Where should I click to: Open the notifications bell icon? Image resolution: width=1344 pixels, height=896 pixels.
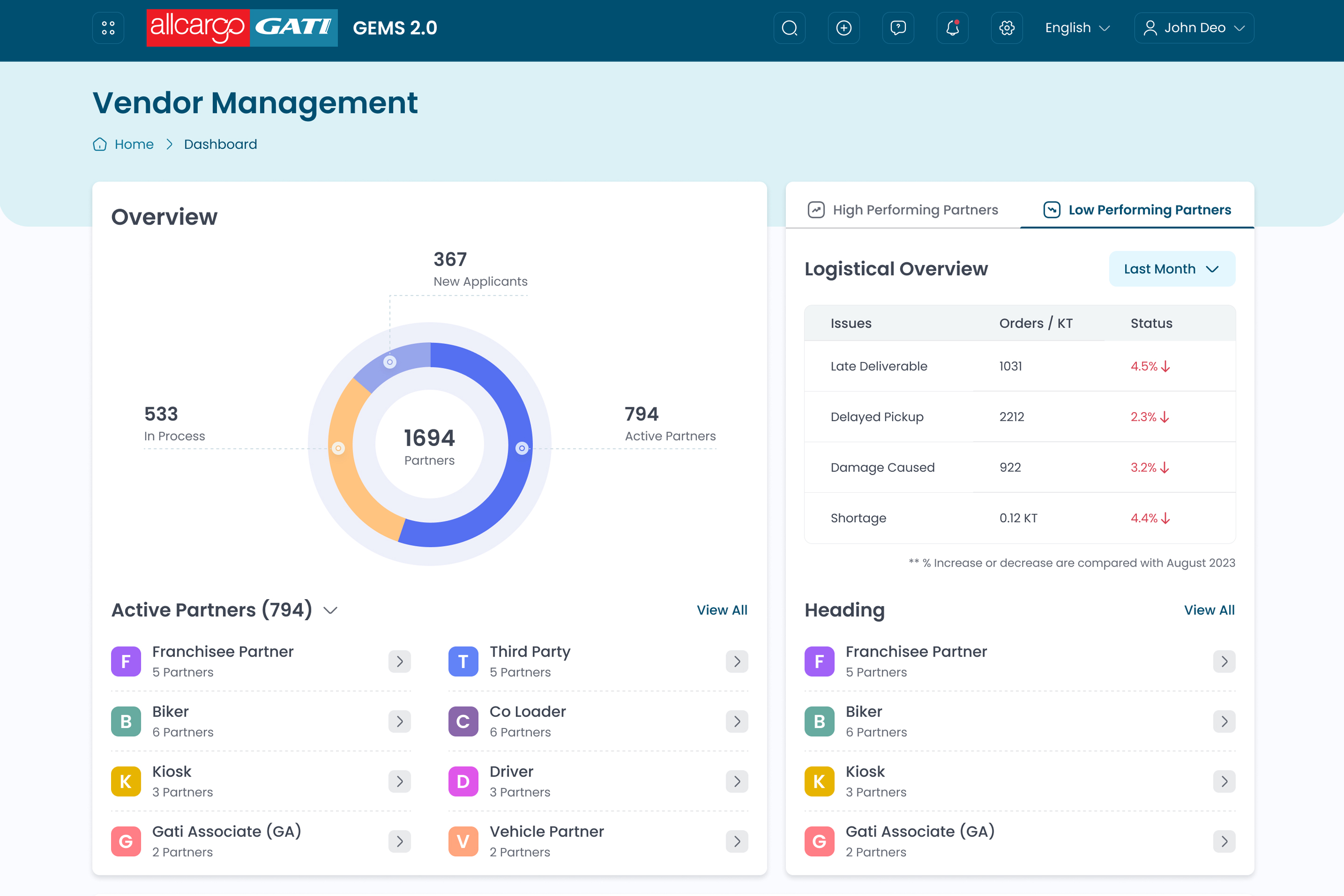952,28
